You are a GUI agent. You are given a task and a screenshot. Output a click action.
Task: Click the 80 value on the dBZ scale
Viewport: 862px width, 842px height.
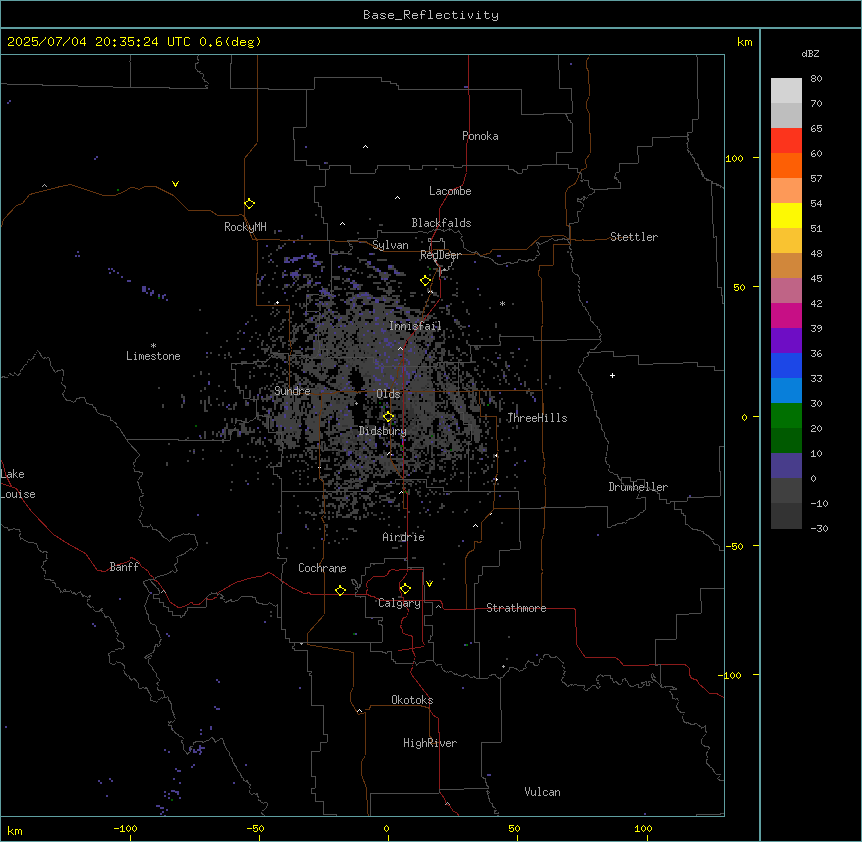[x=816, y=79]
